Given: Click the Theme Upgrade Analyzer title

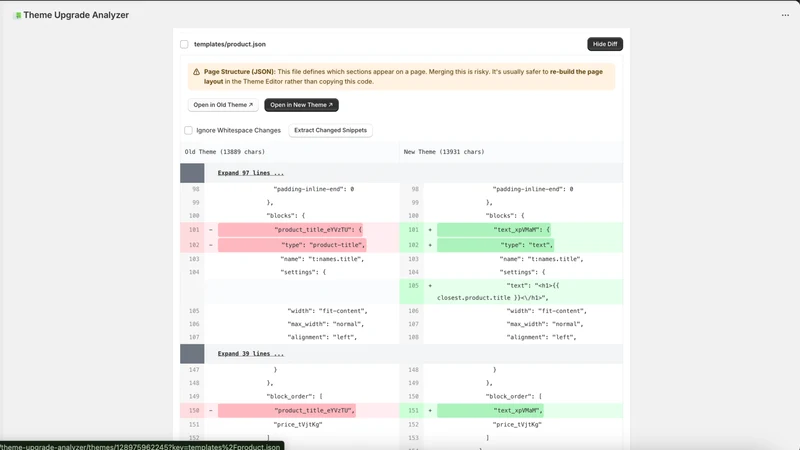Looking at the screenshot, I should (x=76, y=15).
